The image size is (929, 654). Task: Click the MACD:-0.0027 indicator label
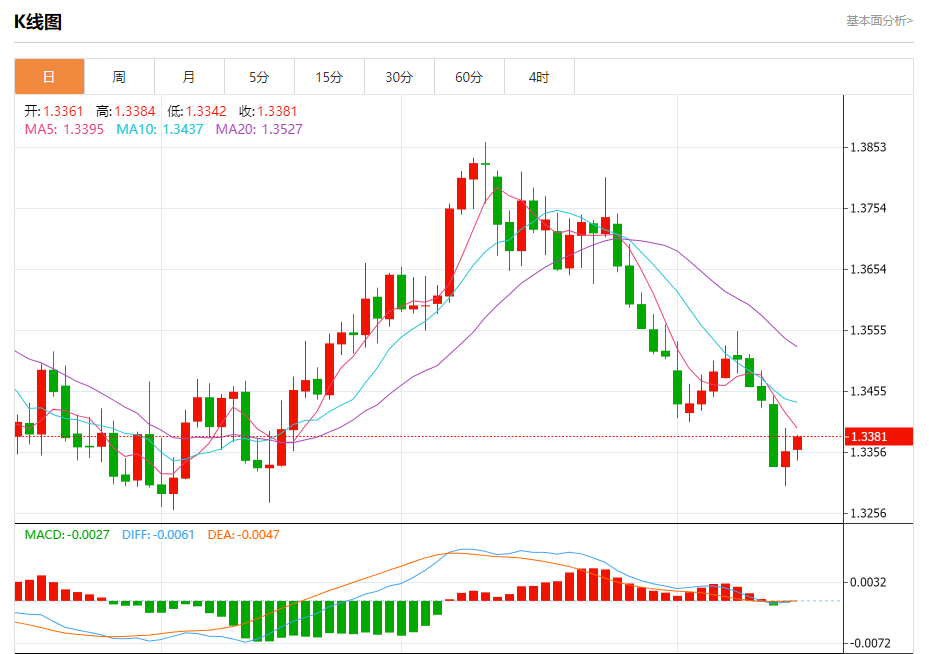tap(67, 534)
